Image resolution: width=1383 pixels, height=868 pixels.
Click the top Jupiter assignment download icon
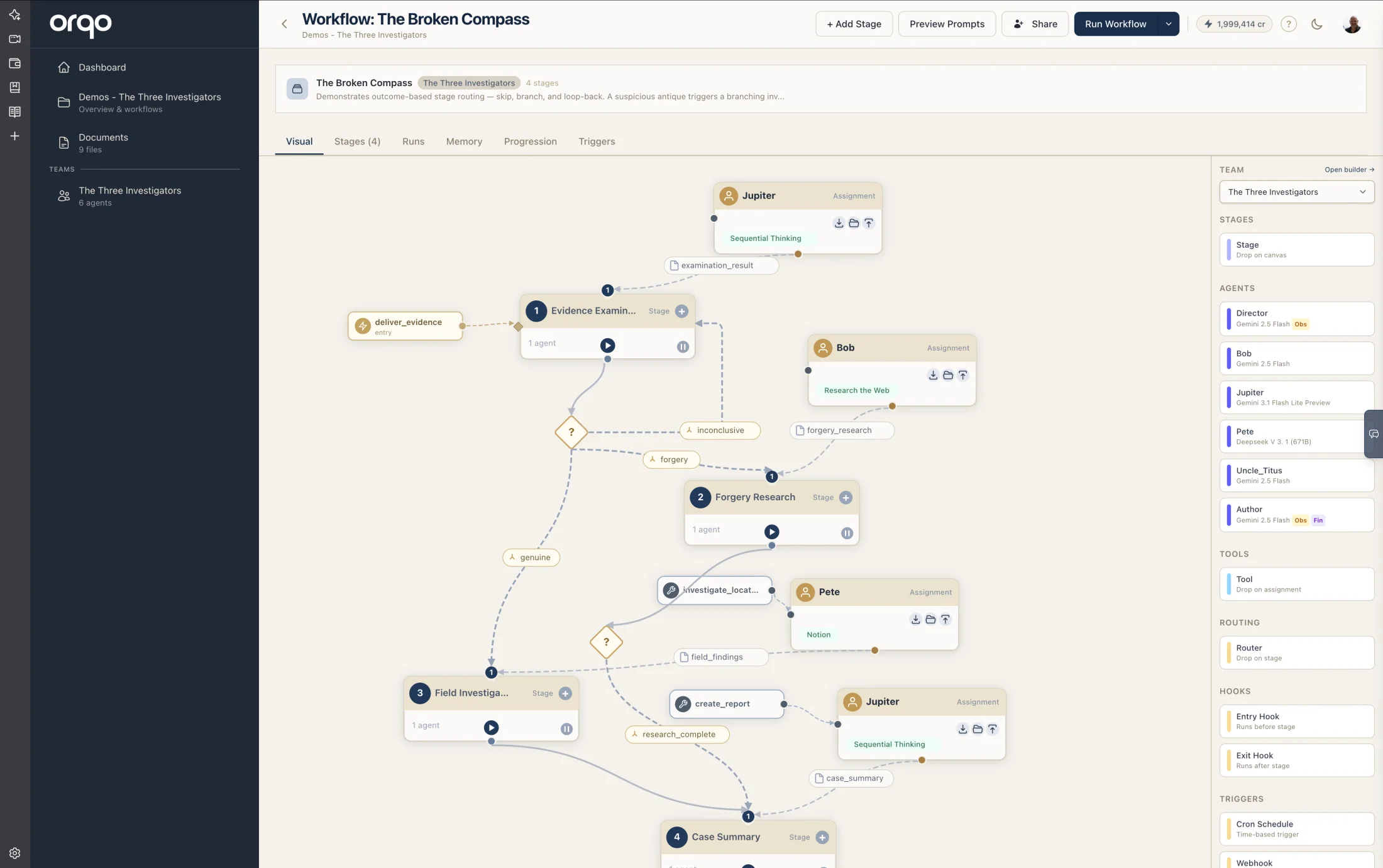point(839,223)
